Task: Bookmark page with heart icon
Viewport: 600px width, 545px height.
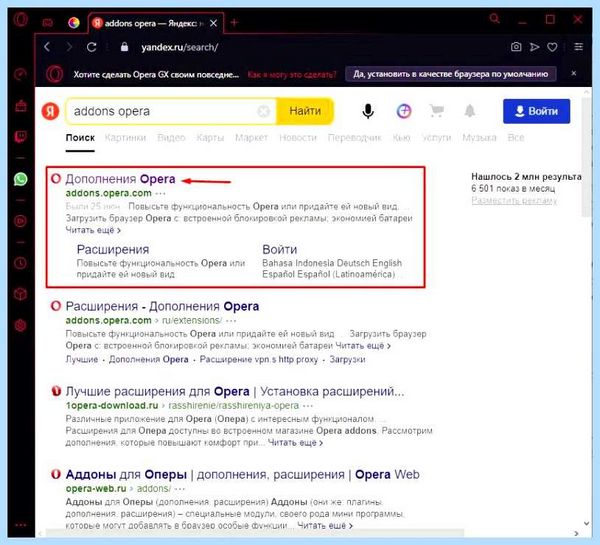Action: pyautogui.click(x=552, y=47)
